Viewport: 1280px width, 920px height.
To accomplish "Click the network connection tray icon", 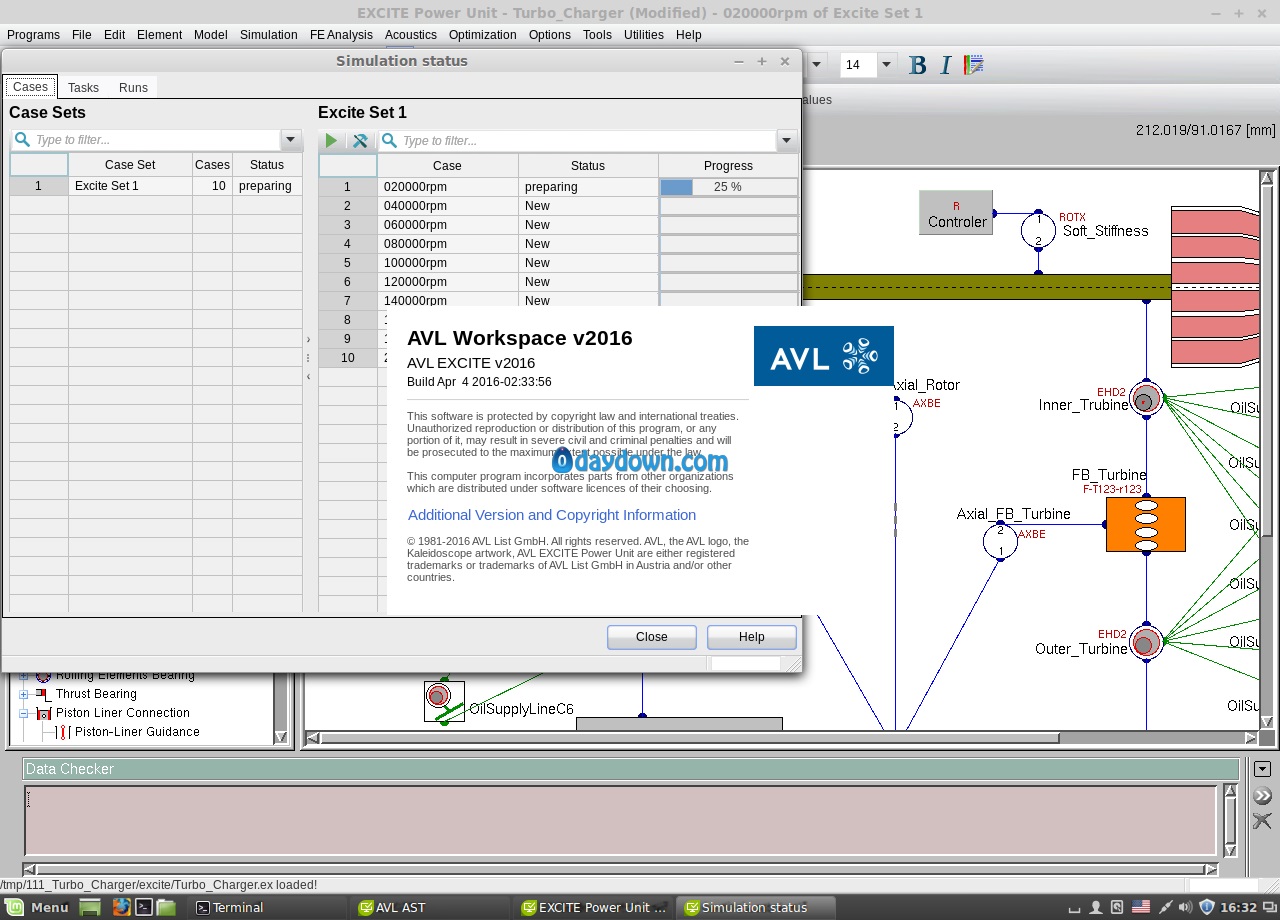I will (1164, 907).
